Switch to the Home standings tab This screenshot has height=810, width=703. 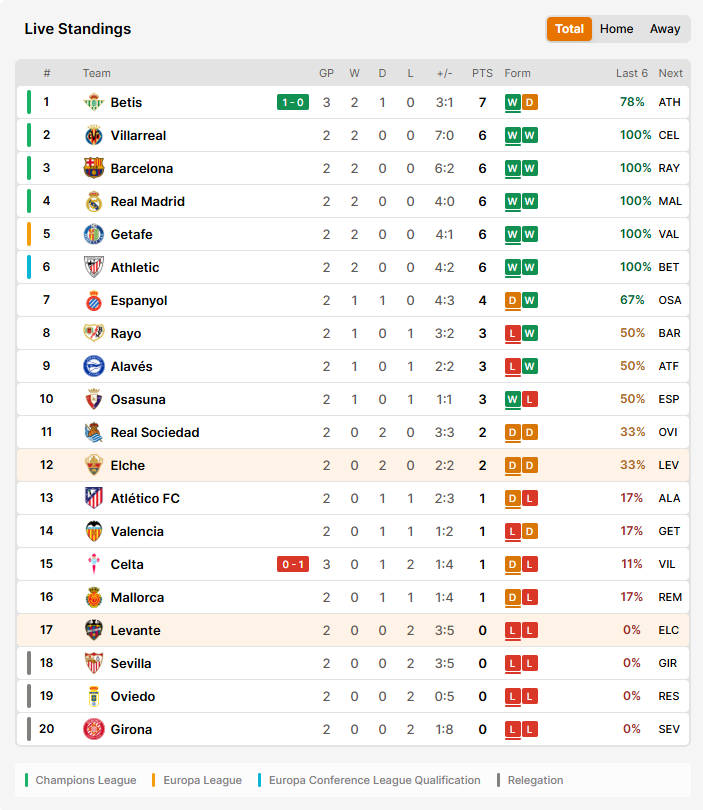tap(616, 29)
